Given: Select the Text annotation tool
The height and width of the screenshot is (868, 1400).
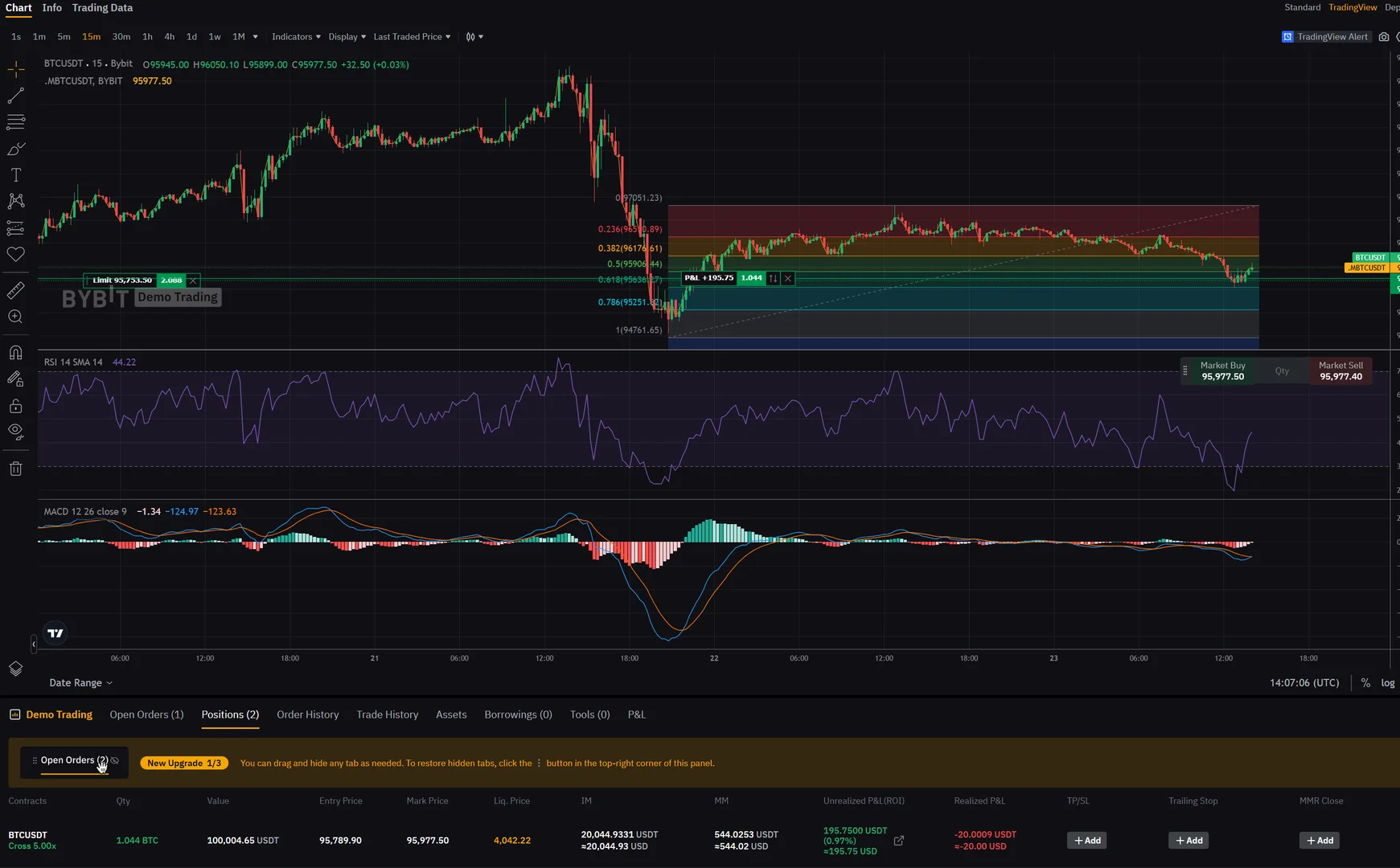Looking at the screenshot, I should [x=15, y=175].
